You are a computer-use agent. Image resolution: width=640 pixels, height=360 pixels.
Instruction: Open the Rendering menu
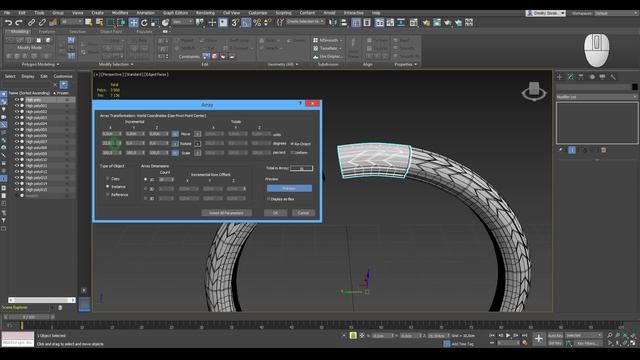205,13
